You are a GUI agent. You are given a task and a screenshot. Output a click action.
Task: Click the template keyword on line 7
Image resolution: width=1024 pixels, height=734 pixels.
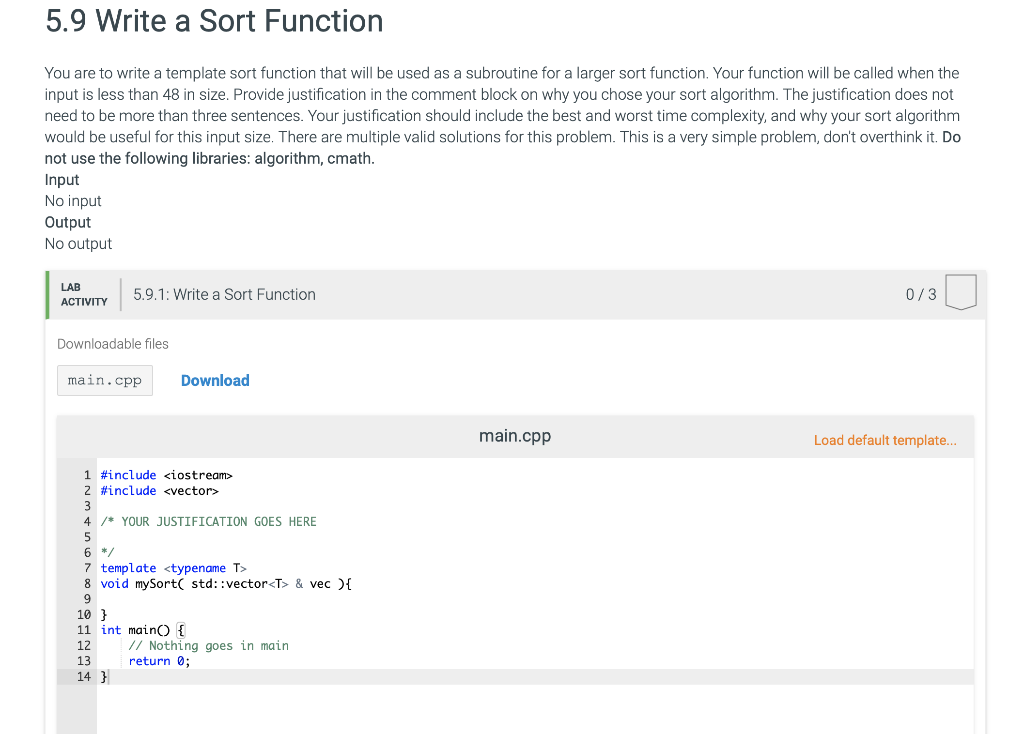(127, 568)
